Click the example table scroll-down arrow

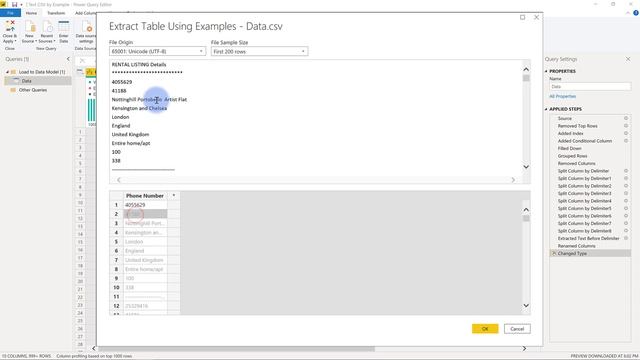tap(526, 305)
